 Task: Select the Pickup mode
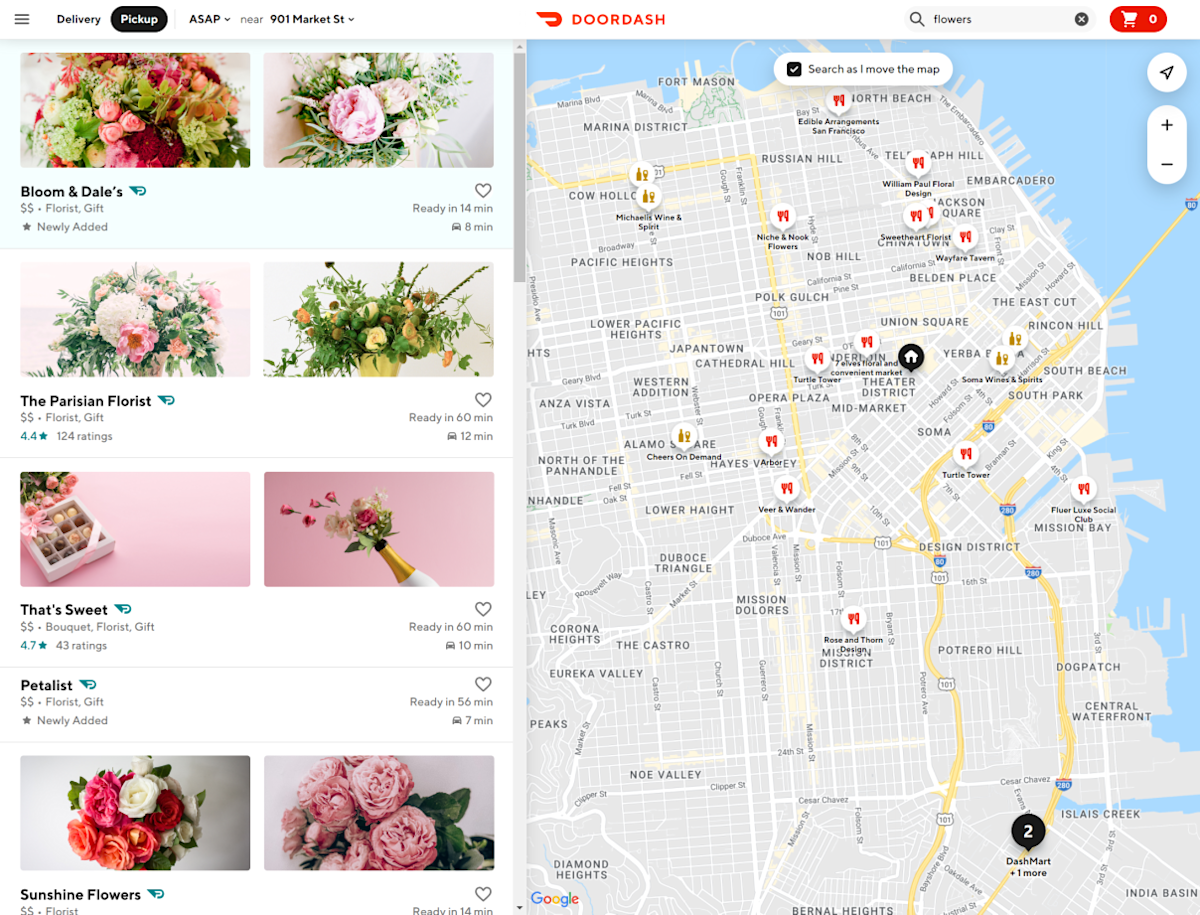click(139, 19)
